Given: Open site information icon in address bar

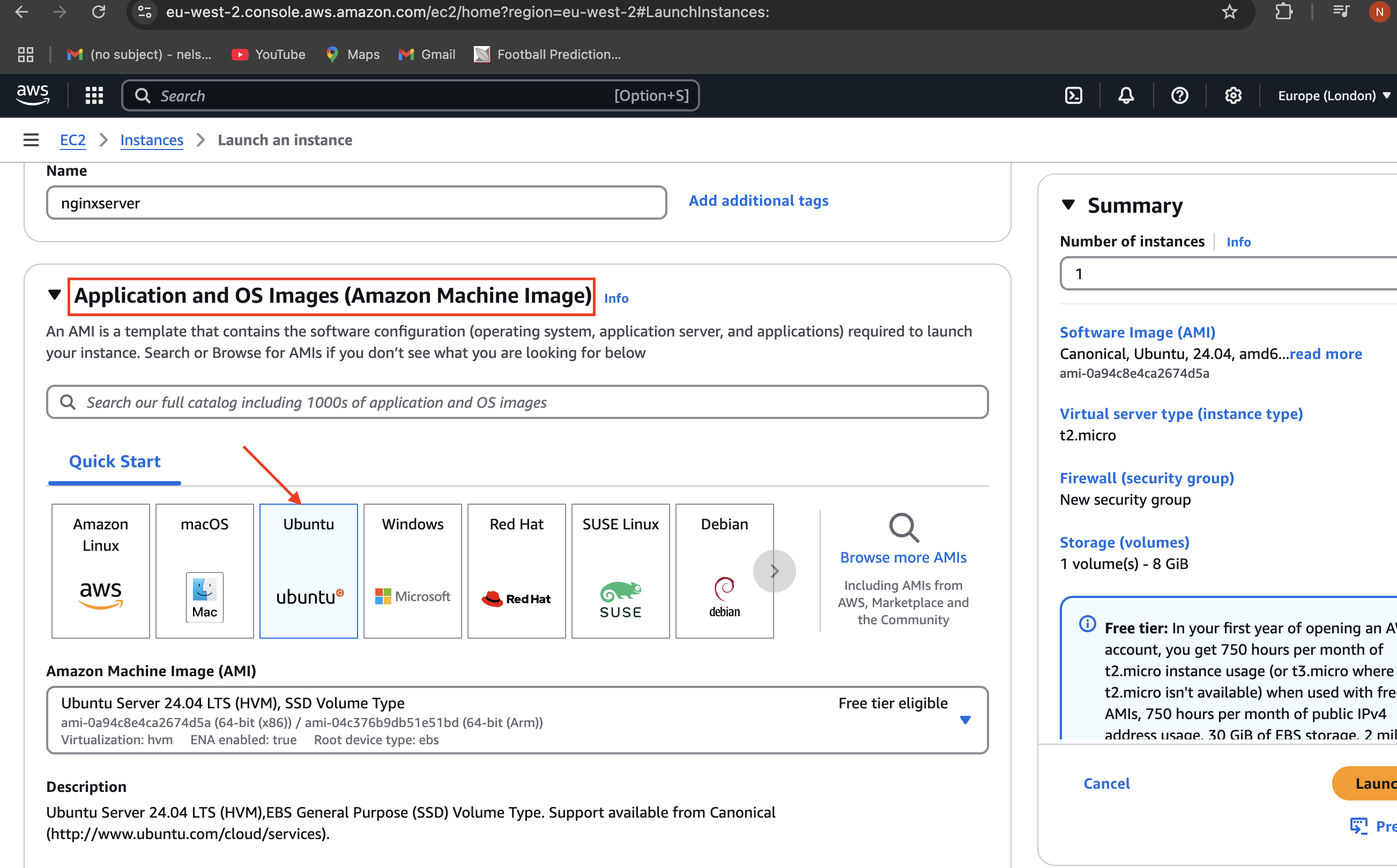Looking at the screenshot, I should click(x=145, y=12).
